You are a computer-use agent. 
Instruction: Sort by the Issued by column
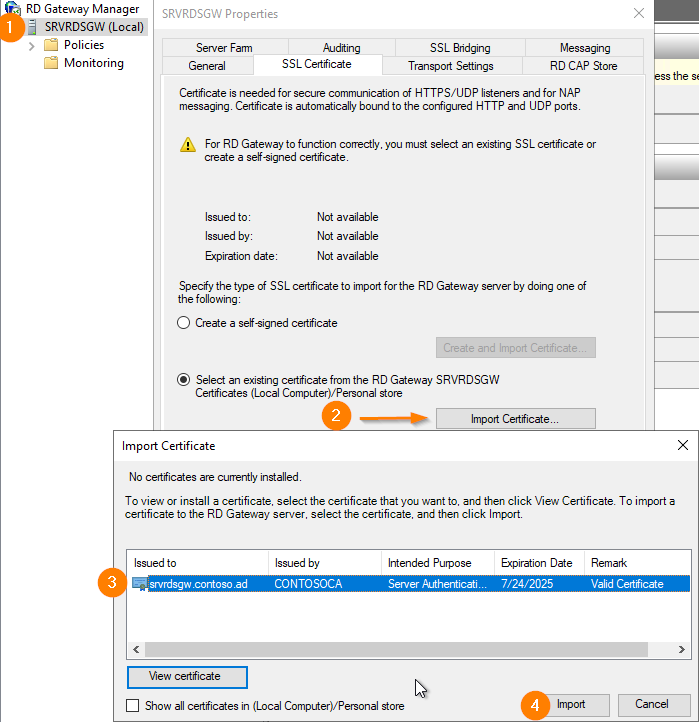pyautogui.click(x=325, y=563)
